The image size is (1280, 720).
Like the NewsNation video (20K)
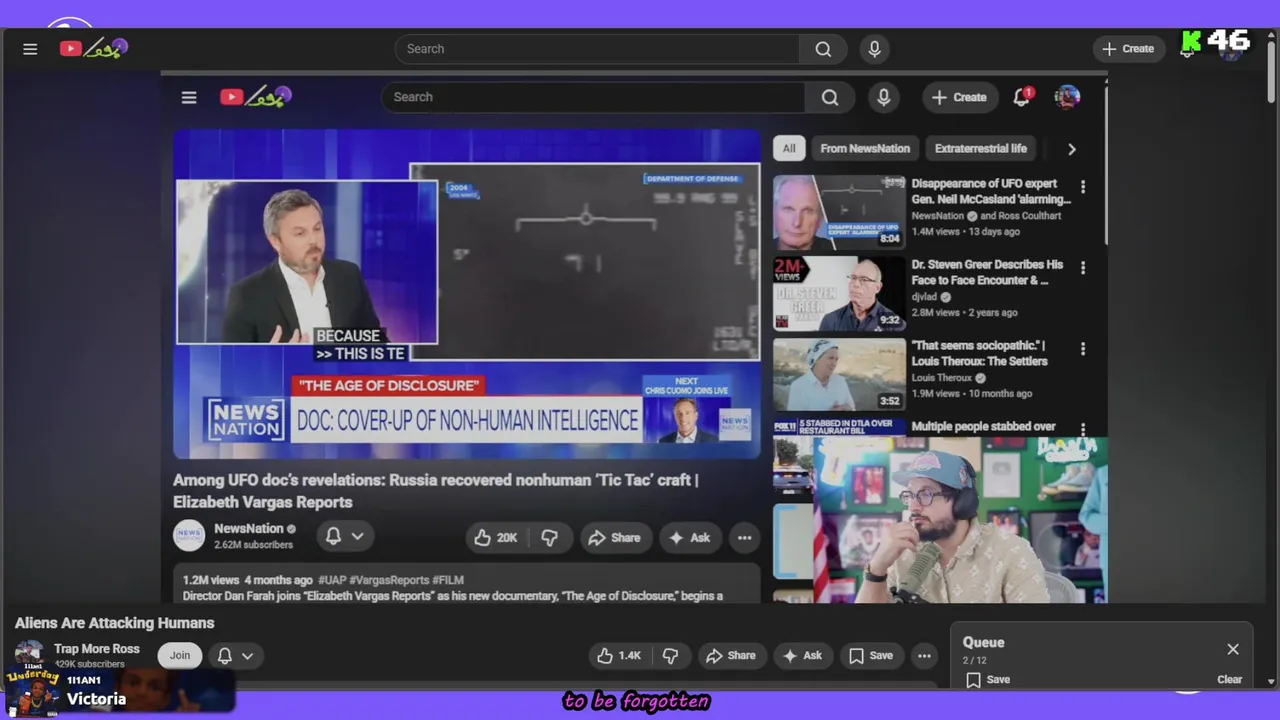point(496,538)
